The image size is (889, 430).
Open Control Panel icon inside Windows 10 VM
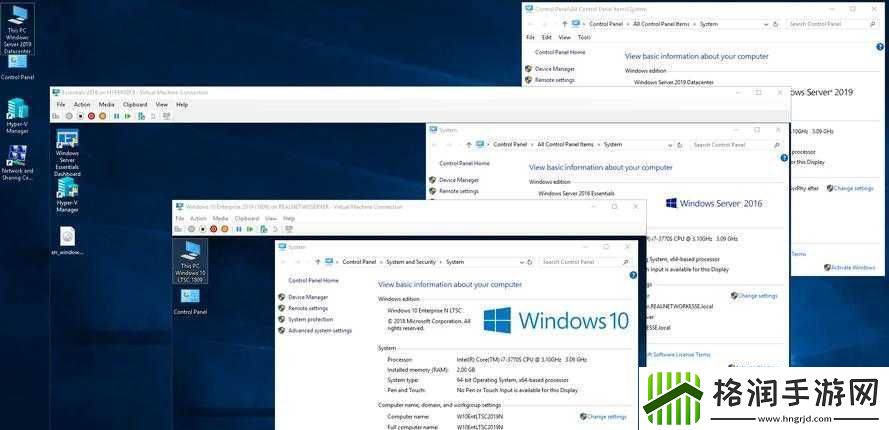click(x=189, y=300)
